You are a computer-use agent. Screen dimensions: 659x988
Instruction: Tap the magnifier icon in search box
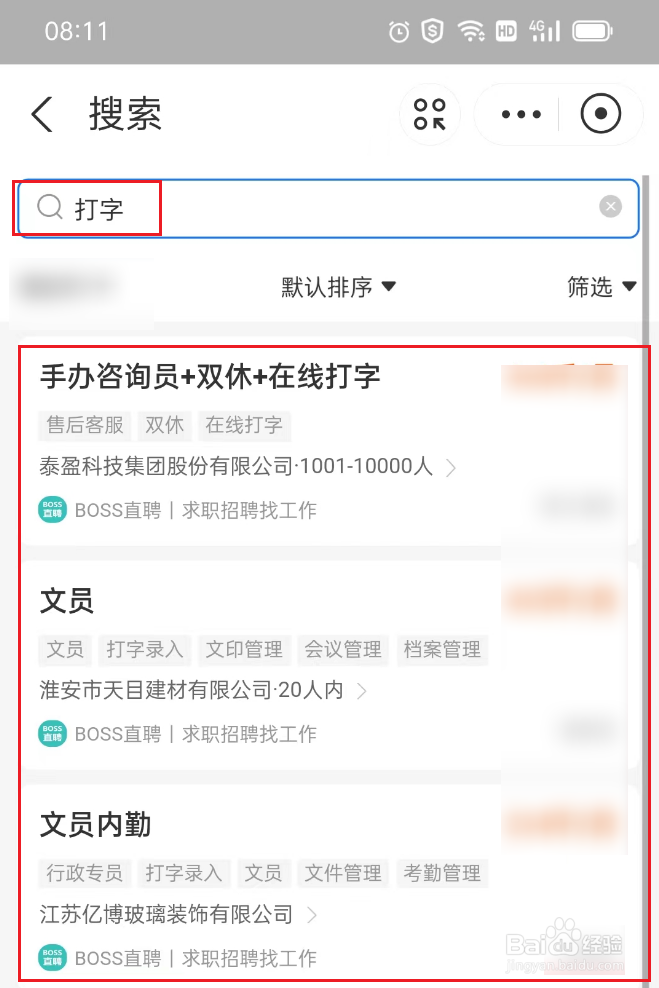[50, 207]
